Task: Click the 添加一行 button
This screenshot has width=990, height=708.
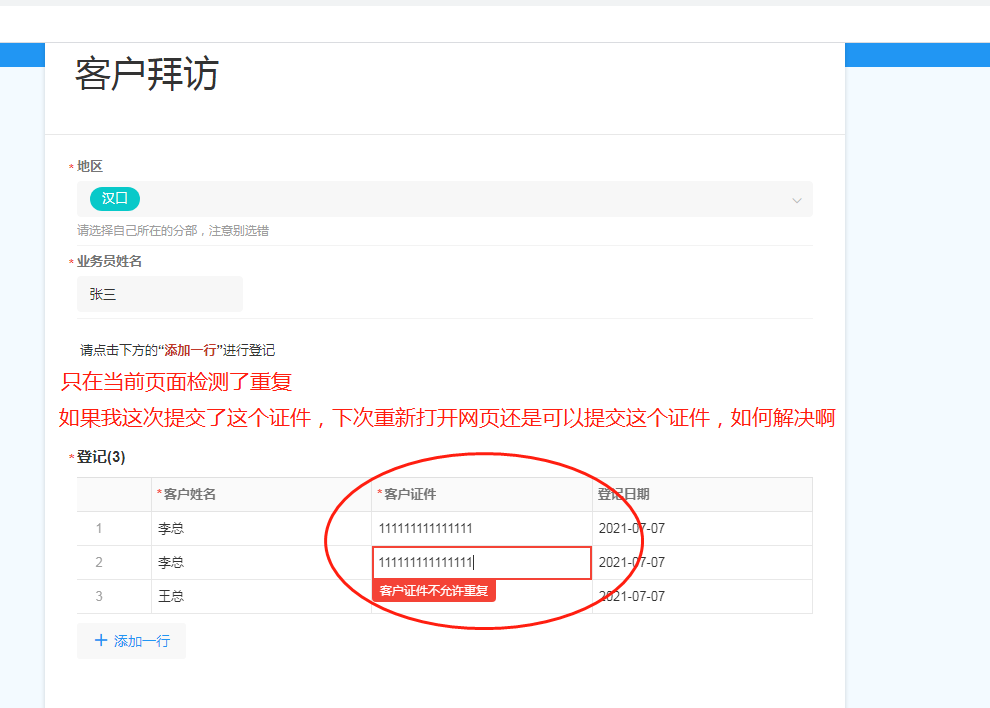Action: (x=131, y=641)
